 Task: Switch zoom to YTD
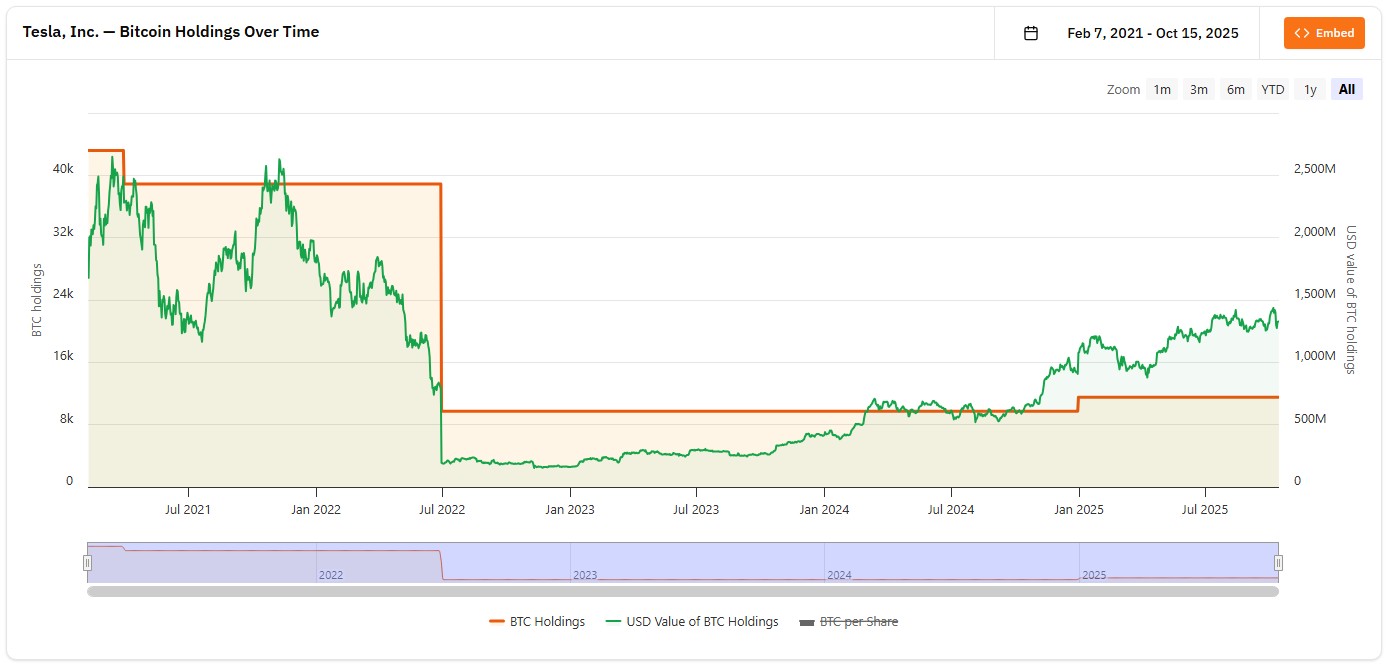(x=1272, y=89)
